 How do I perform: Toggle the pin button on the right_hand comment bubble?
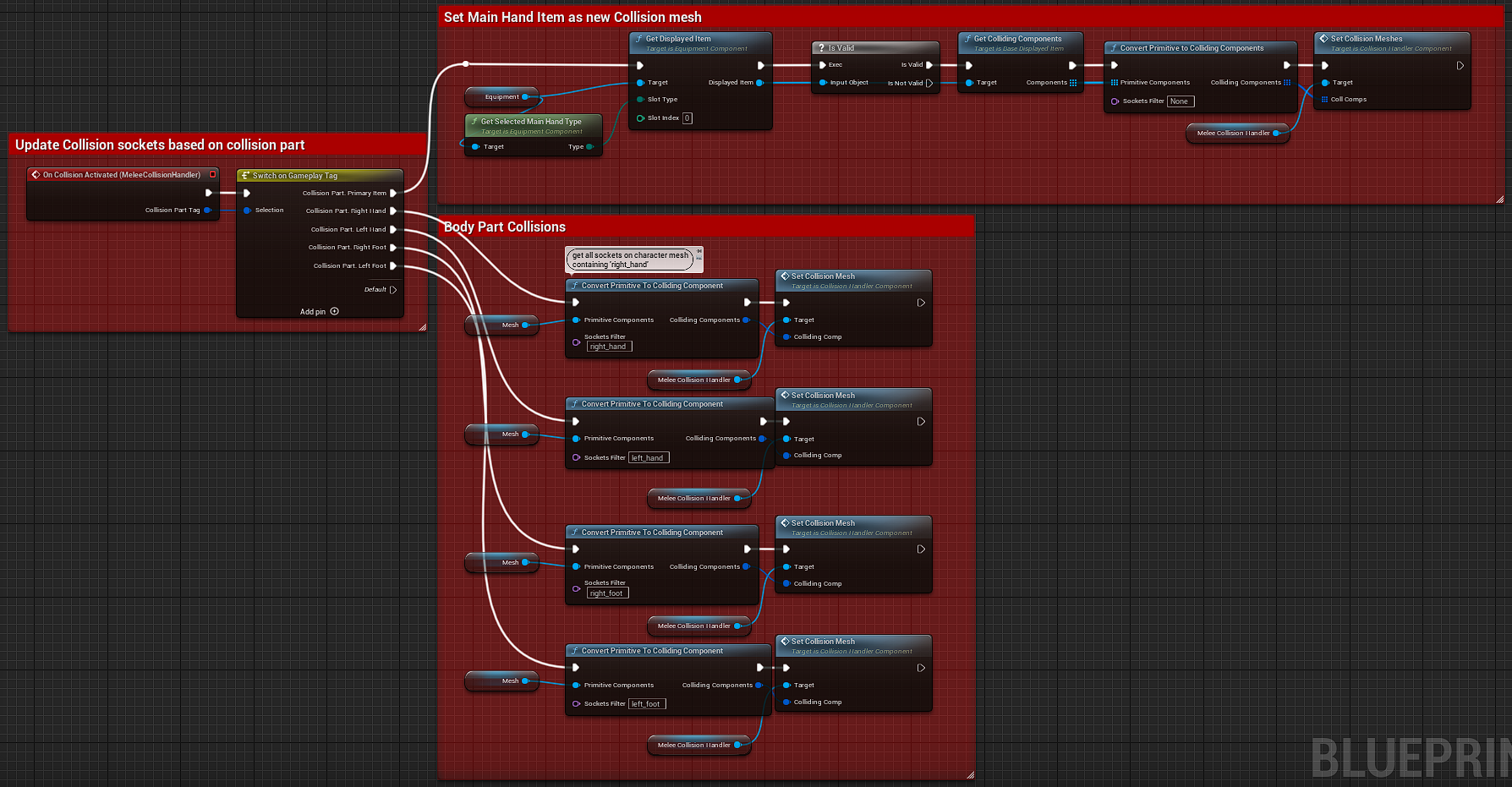coord(699,251)
